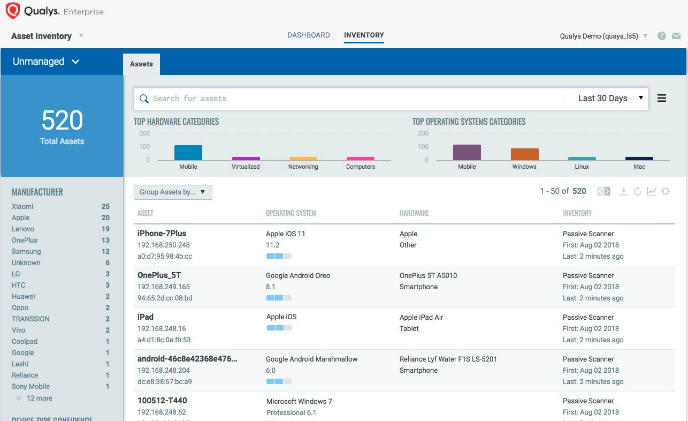Screen dimensions: 688x421
Task: Open the help question mark icon
Action: tap(661, 36)
